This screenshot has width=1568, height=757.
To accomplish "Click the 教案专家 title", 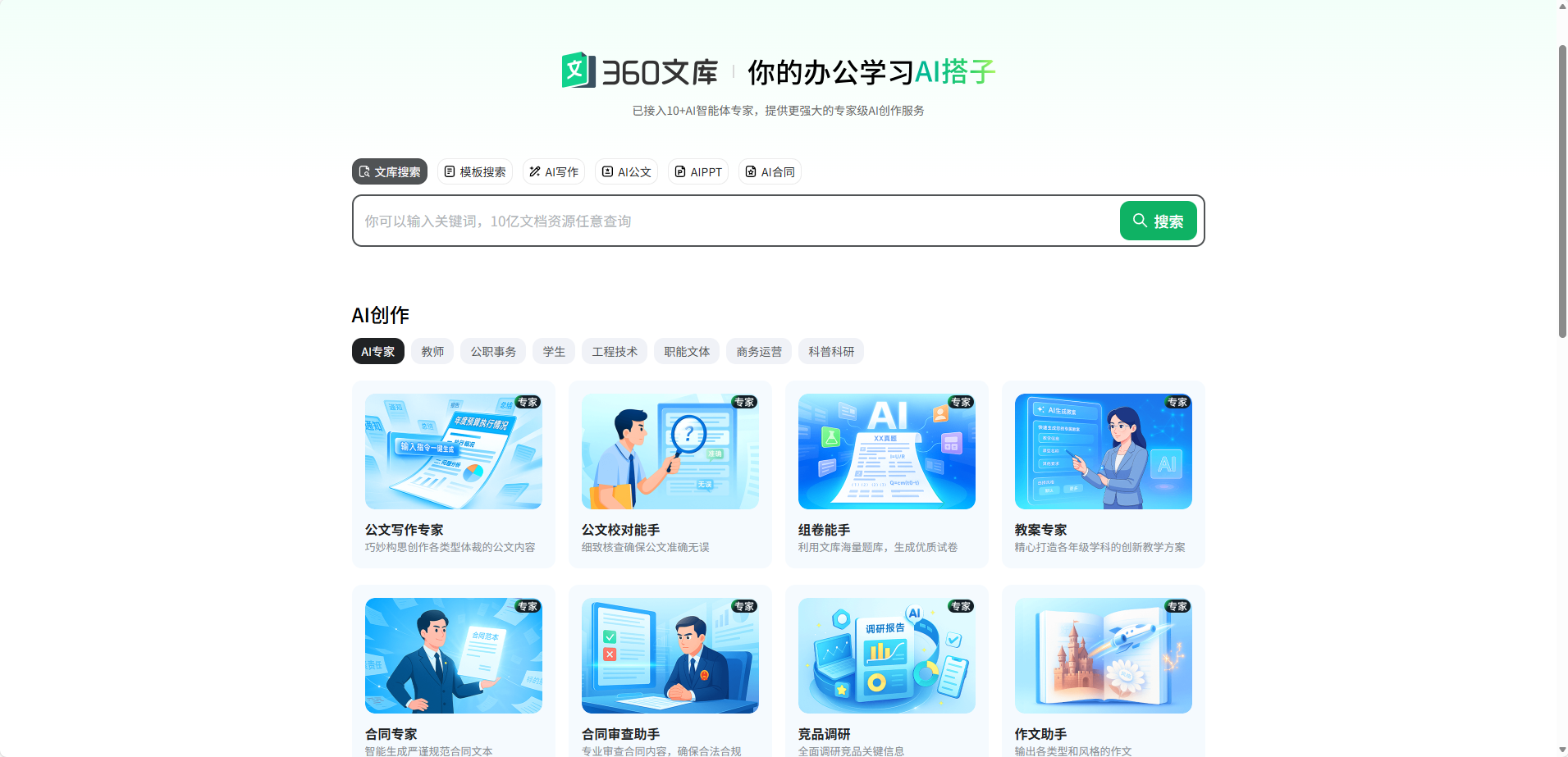I will (x=1041, y=530).
